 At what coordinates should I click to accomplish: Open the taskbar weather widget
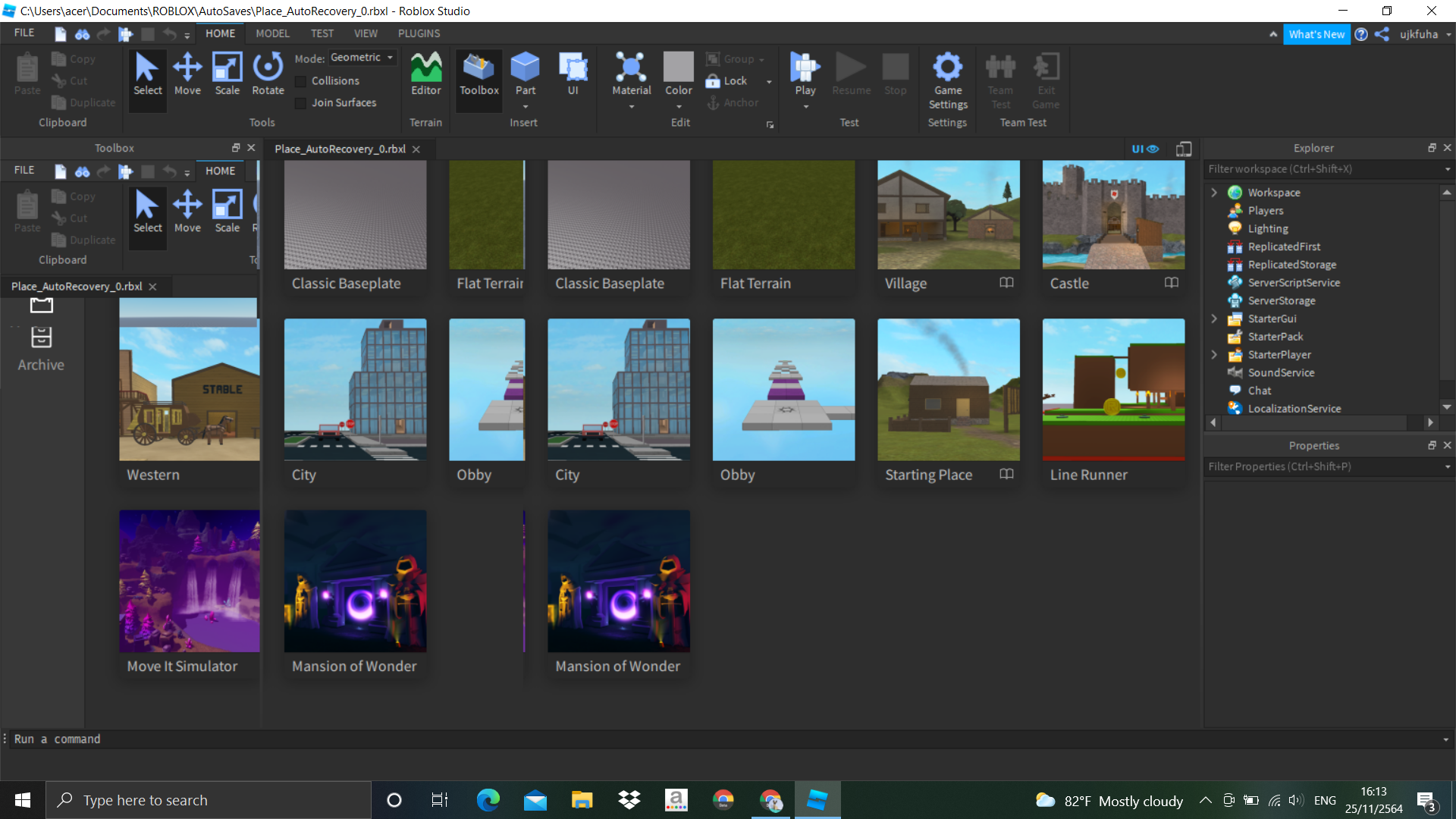coord(1109,801)
